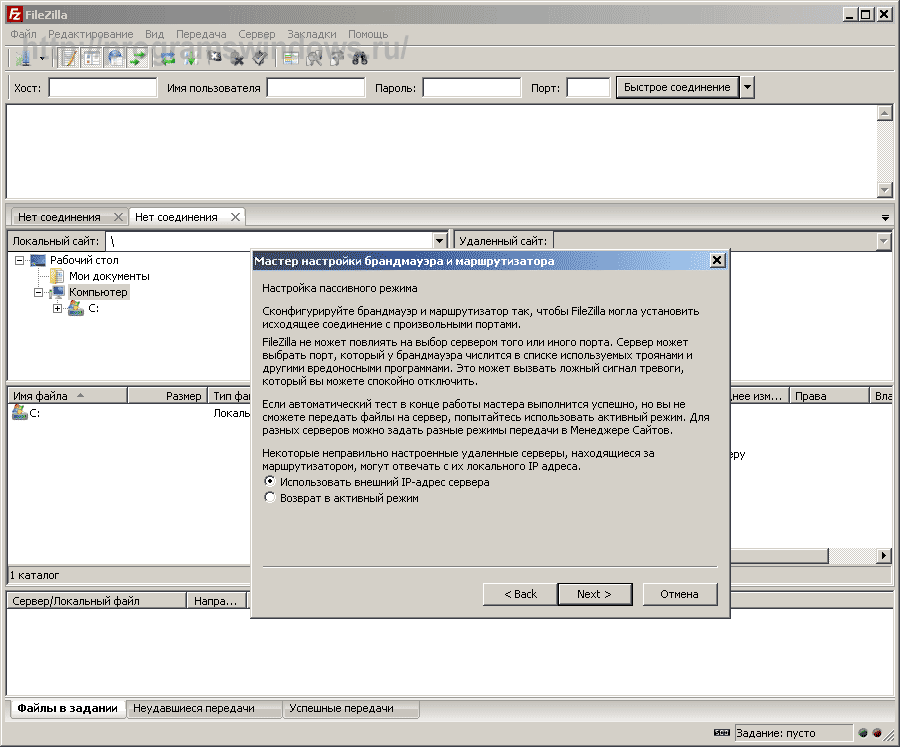Viewport: 900px width, 747px height.
Task: Click the binoculars file search icon
Action: point(360,58)
